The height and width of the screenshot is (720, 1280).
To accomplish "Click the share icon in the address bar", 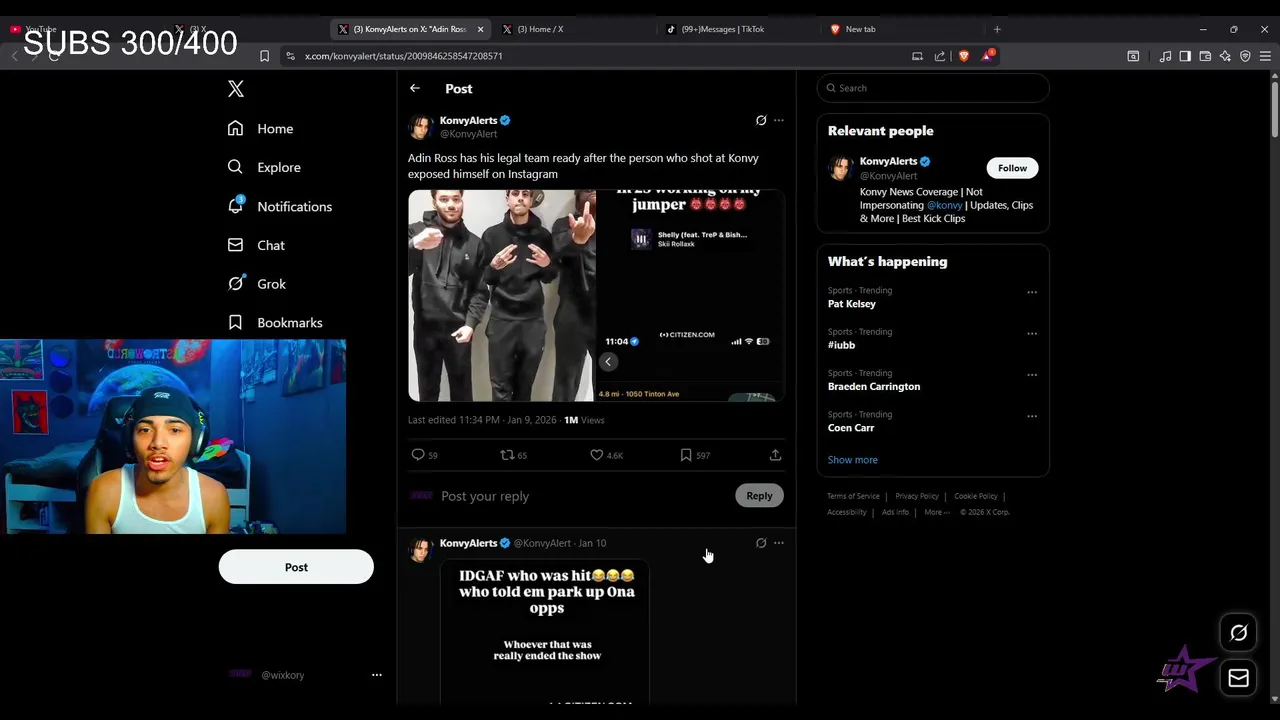I will pos(940,56).
